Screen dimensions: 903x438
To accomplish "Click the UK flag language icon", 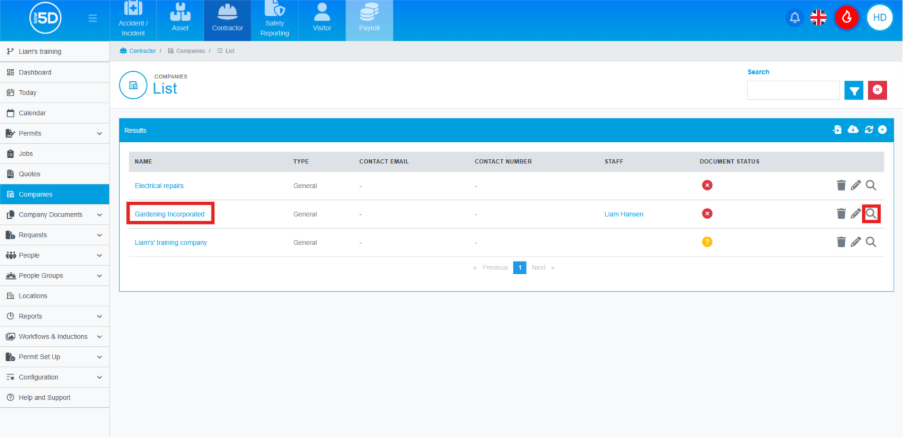I will pos(819,17).
